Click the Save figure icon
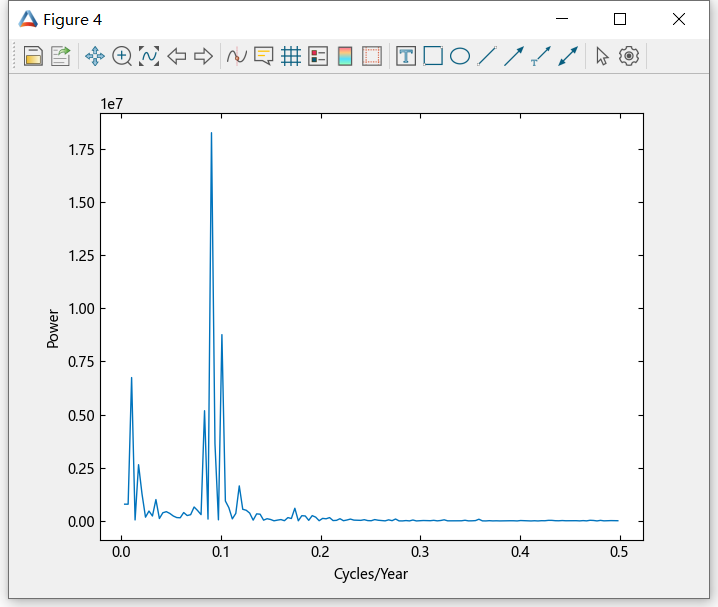Image resolution: width=718 pixels, height=607 pixels. coord(33,56)
